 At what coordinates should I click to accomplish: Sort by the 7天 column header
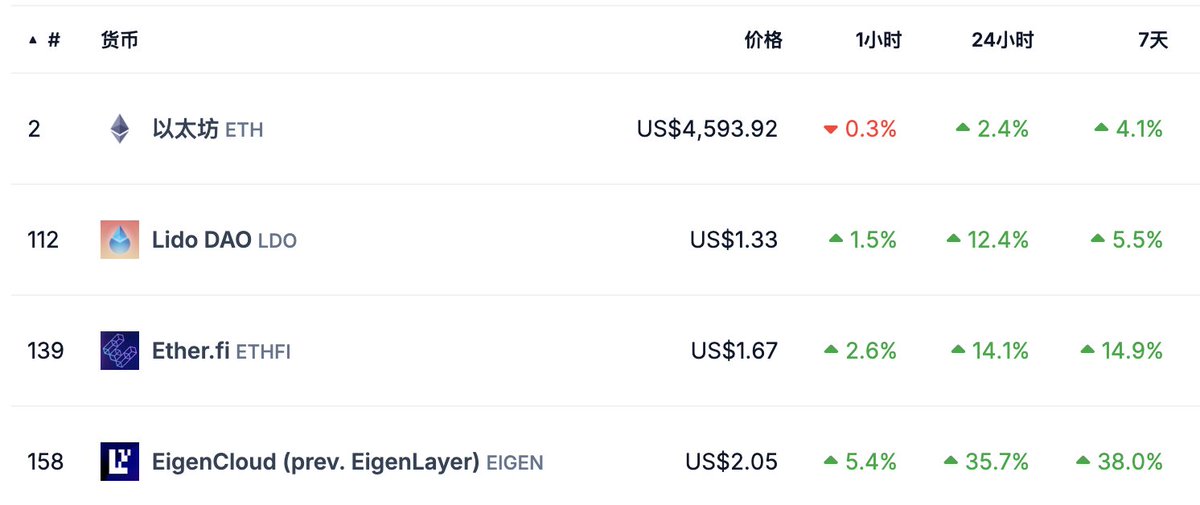(1152, 41)
